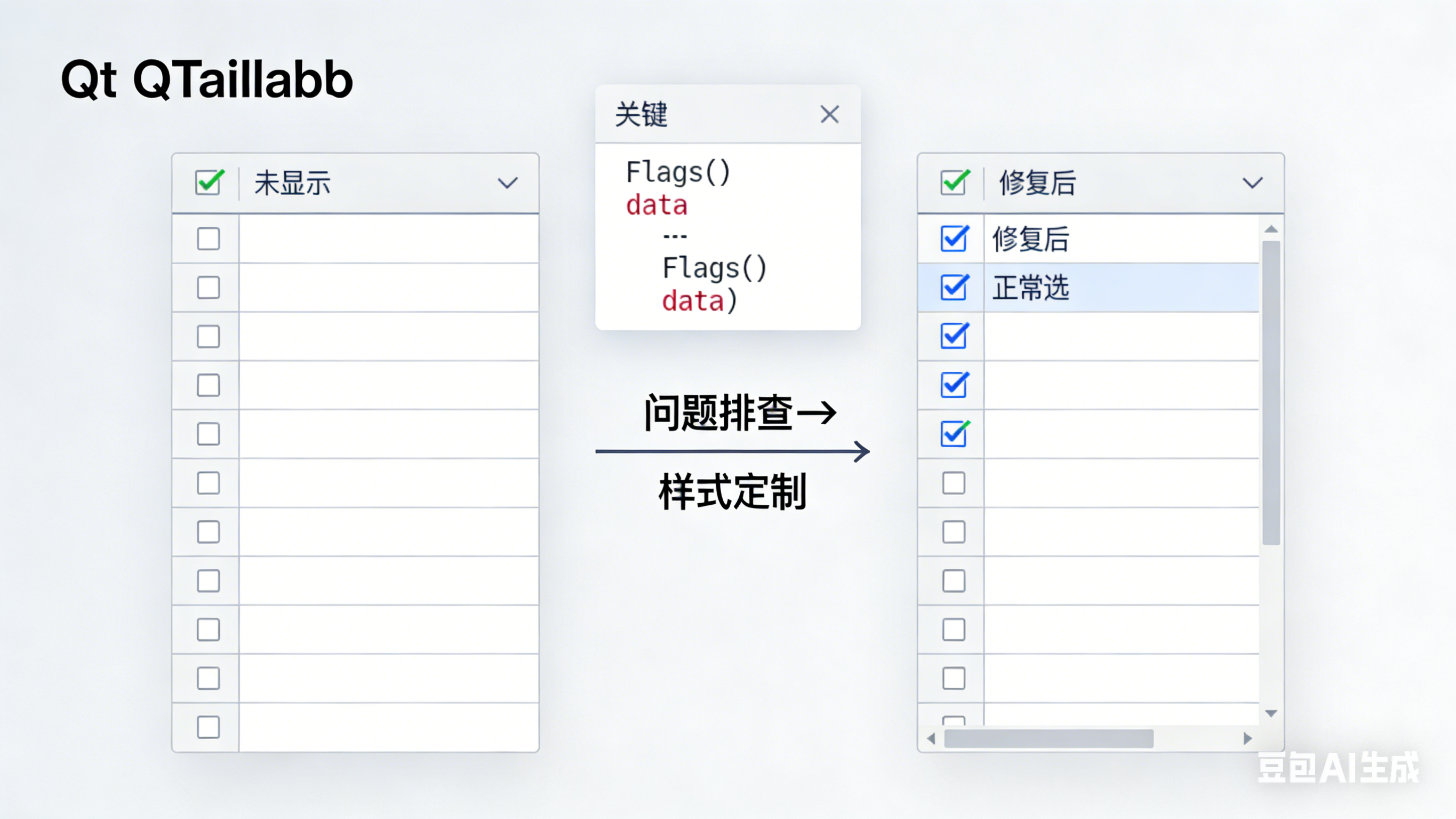Toggle green header checkbox beside 未显示
The width and height of the screenshot is (1456, 819).
click(x=209, y=182)
